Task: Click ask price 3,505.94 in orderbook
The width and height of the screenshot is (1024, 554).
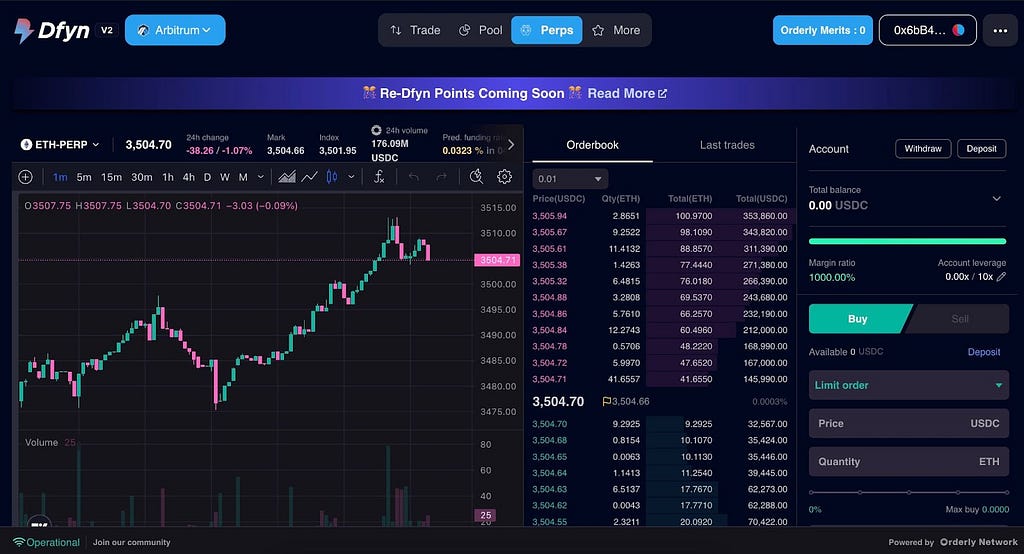Action: pos(549,216)
